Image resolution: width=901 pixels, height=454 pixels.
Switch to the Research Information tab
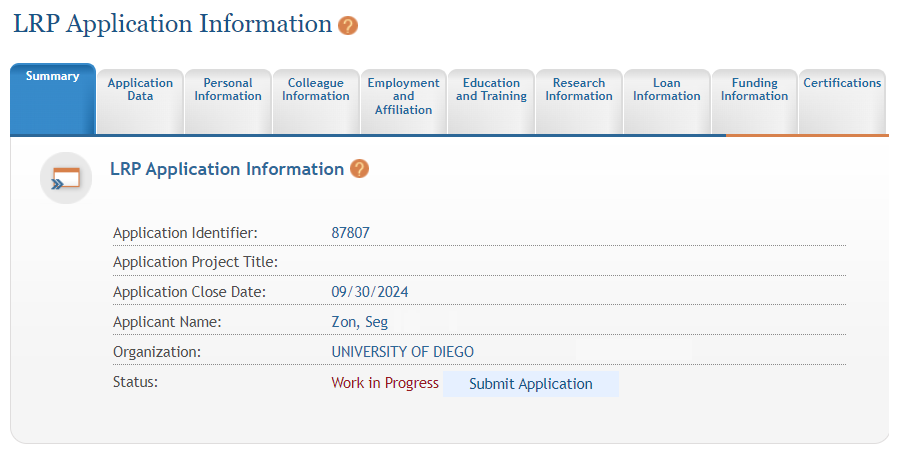click(579, 102)
